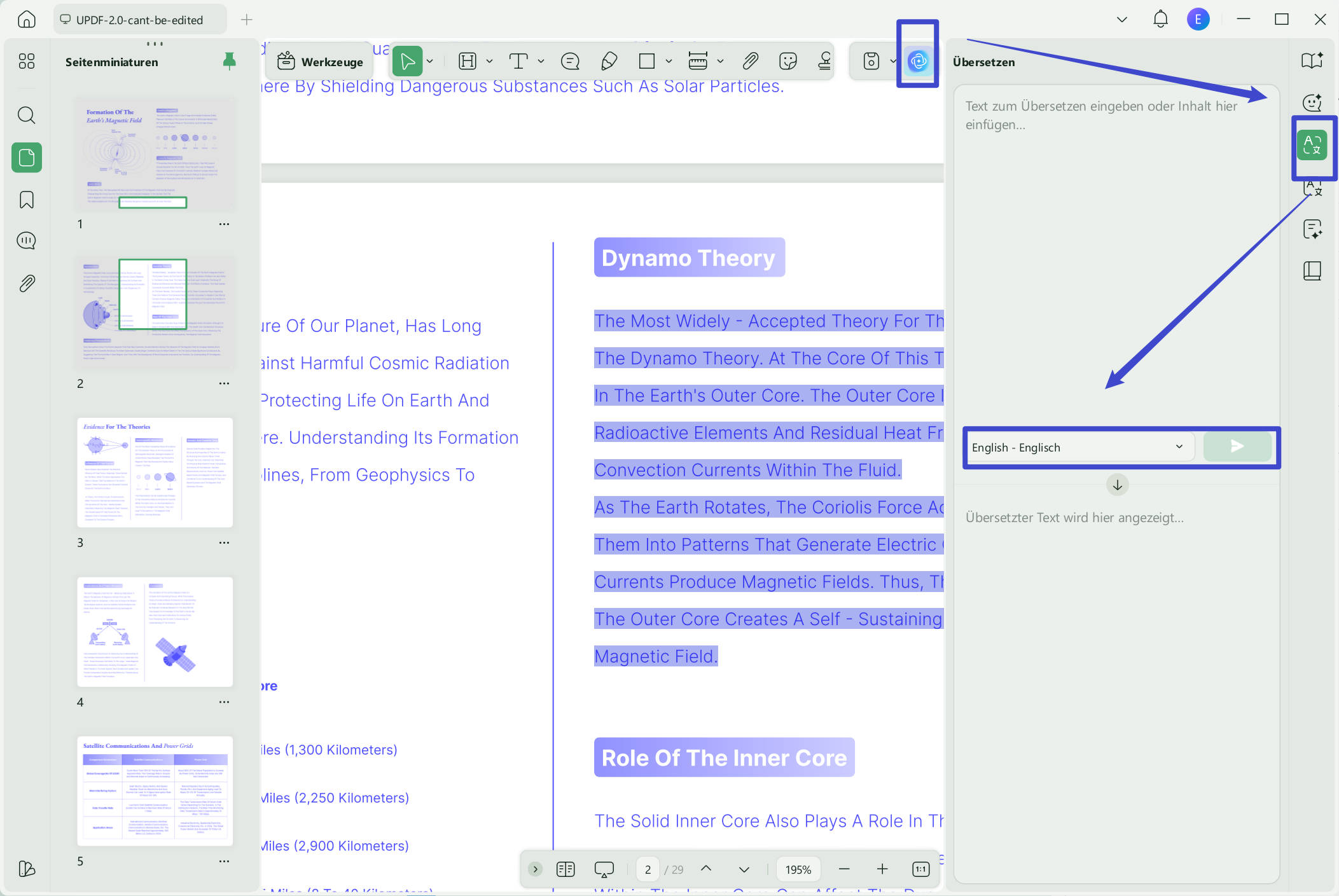Open the Werkzeuge menu
Image resolution: width=1339 pixels, height=896 pixels.
321,61
